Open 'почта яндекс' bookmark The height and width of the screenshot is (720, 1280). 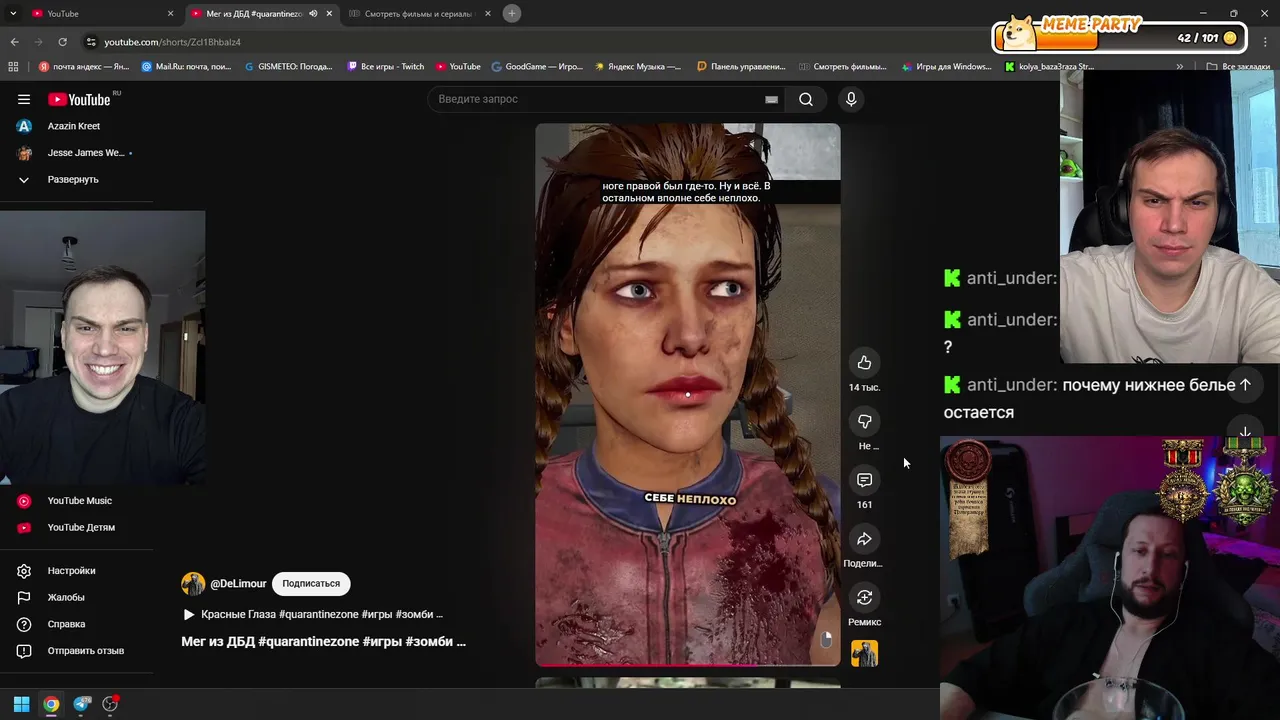(84, 67)
